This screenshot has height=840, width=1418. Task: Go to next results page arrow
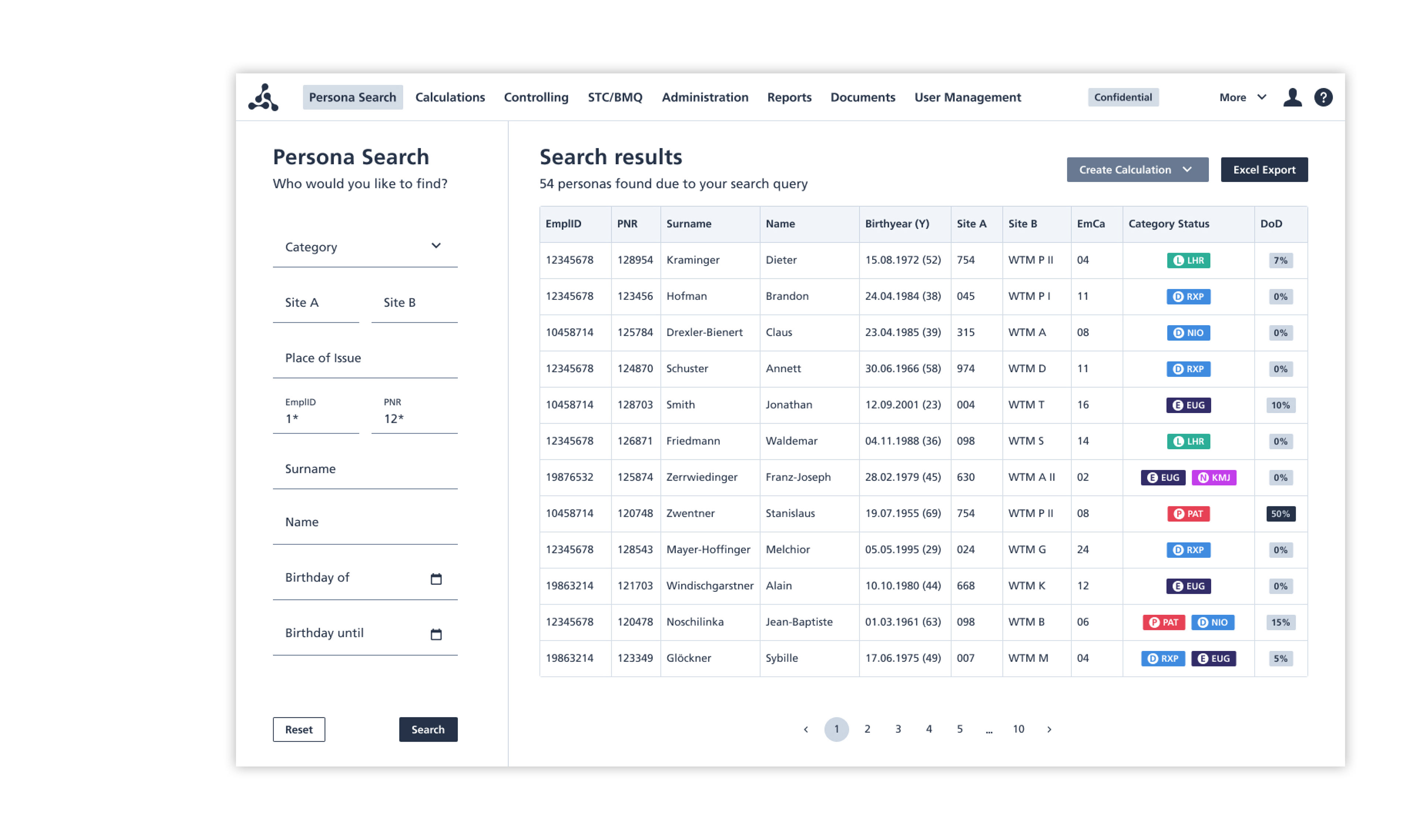click(x=1048, y=729)
